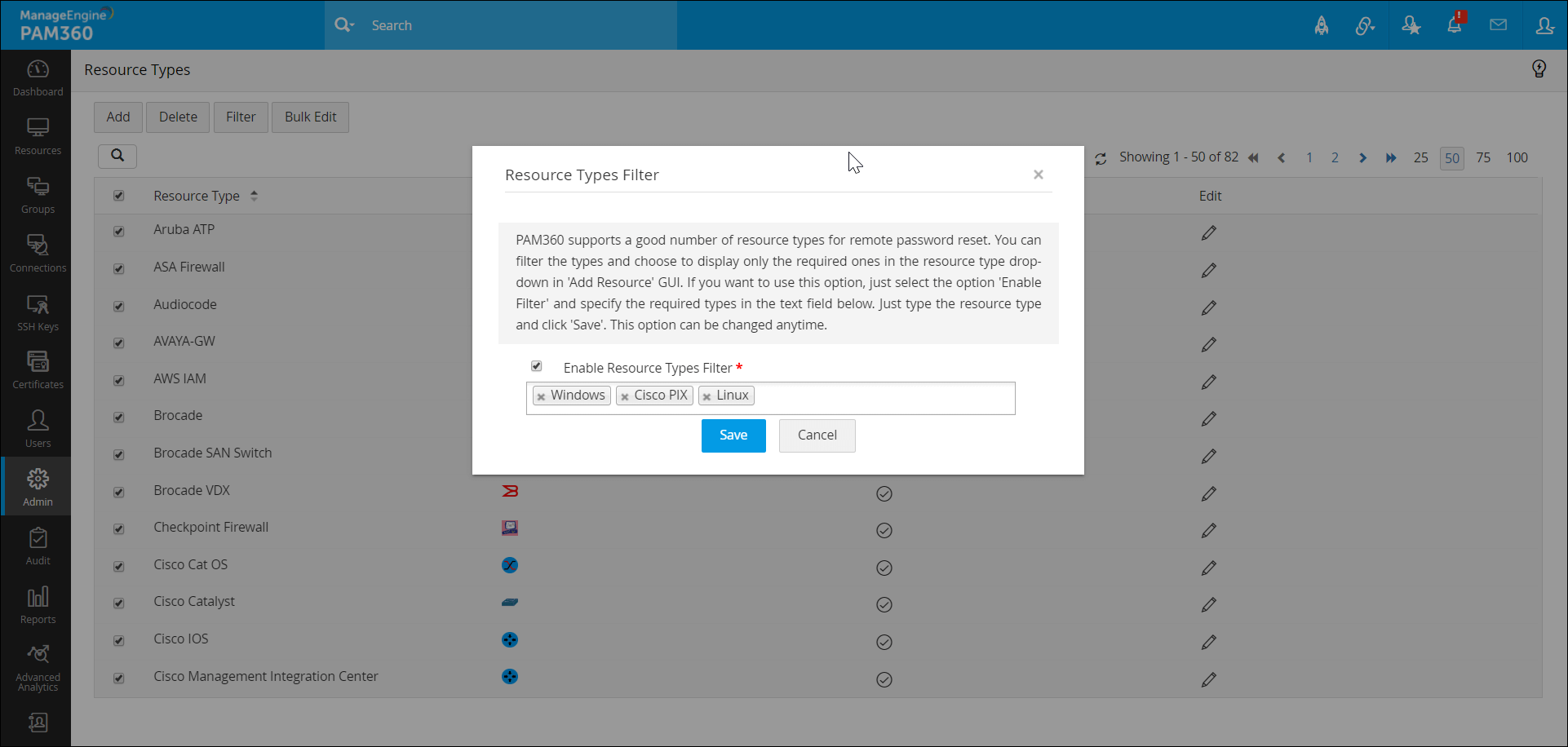This screenshot has height=747, width=1568.
Task: Edit the Brocade VDX row pencil
Action: pyautogui.click(x=1209, y=493)
